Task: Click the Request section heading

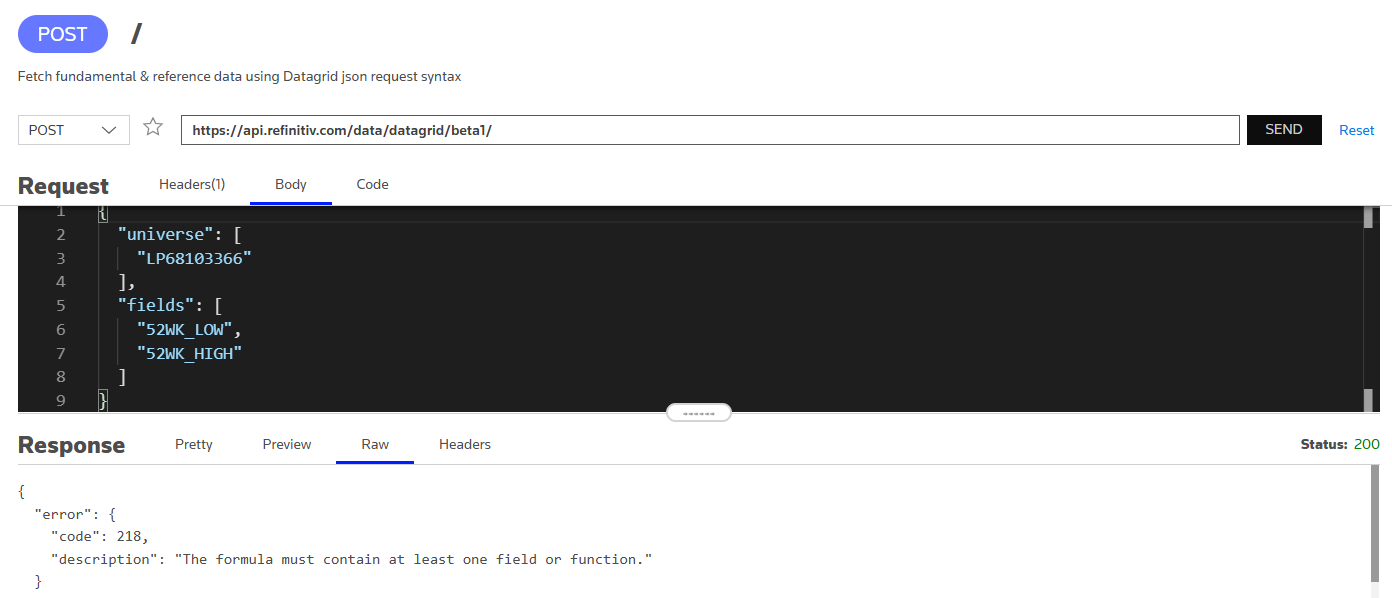Action: coord(63,186)
